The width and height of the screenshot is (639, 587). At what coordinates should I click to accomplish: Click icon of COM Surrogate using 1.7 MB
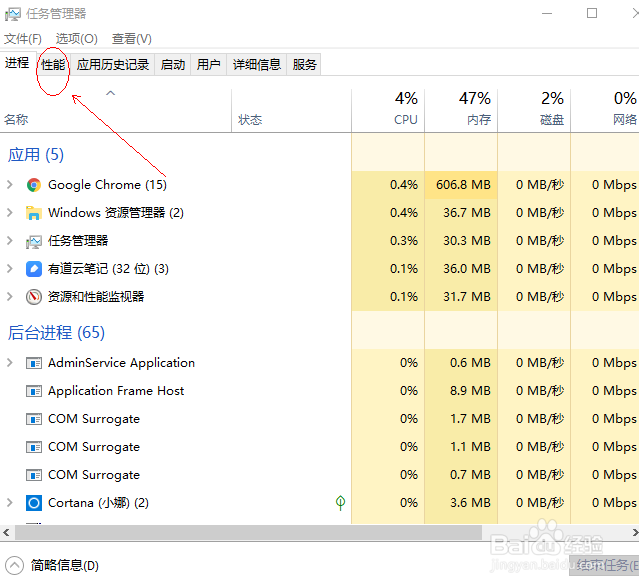coord(34,419)
